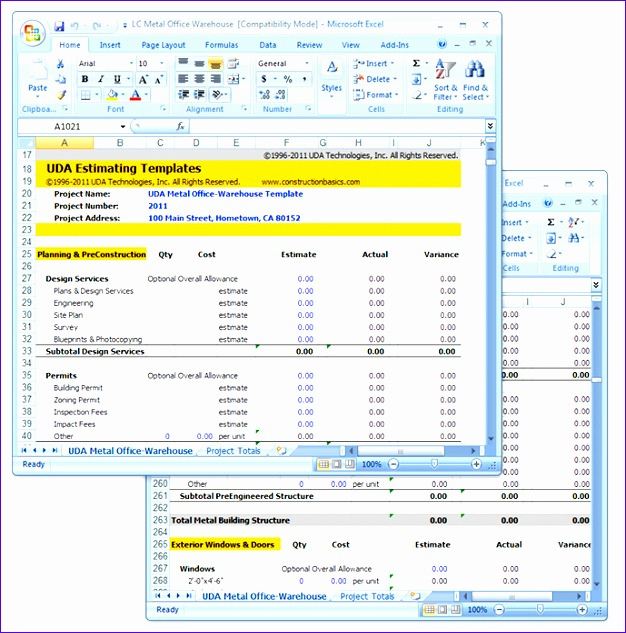Open the Review ribbon tab
Viewport: 626px width, 633px height.
click(x=309, y=45)
